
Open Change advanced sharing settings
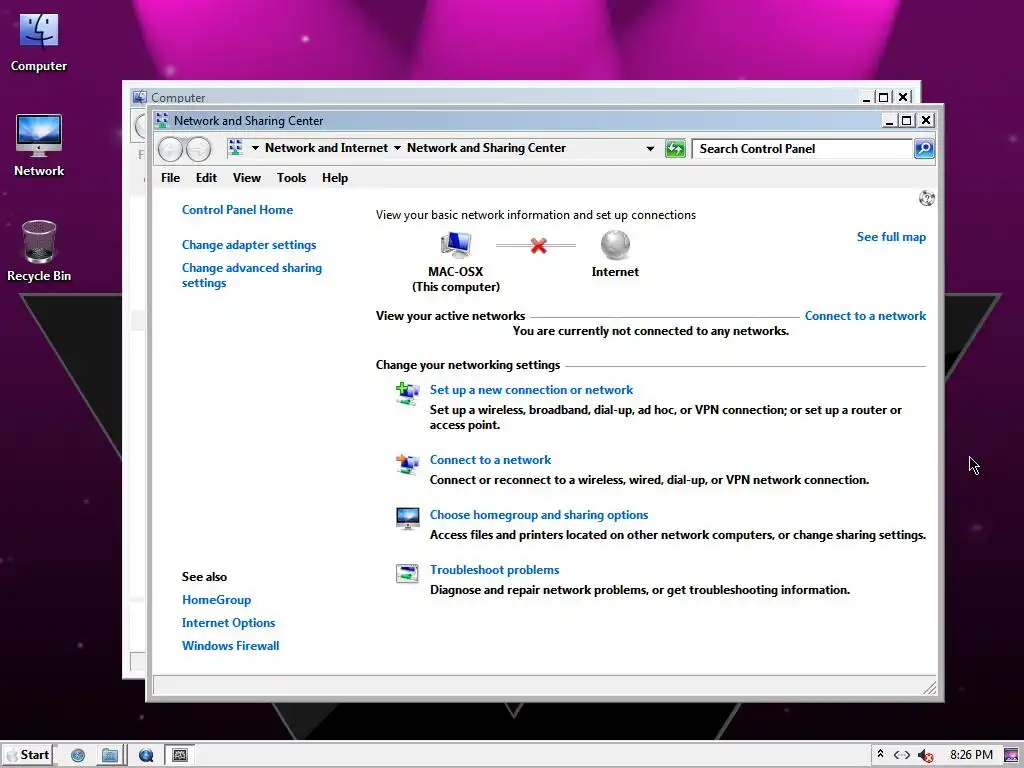[251, 275]
